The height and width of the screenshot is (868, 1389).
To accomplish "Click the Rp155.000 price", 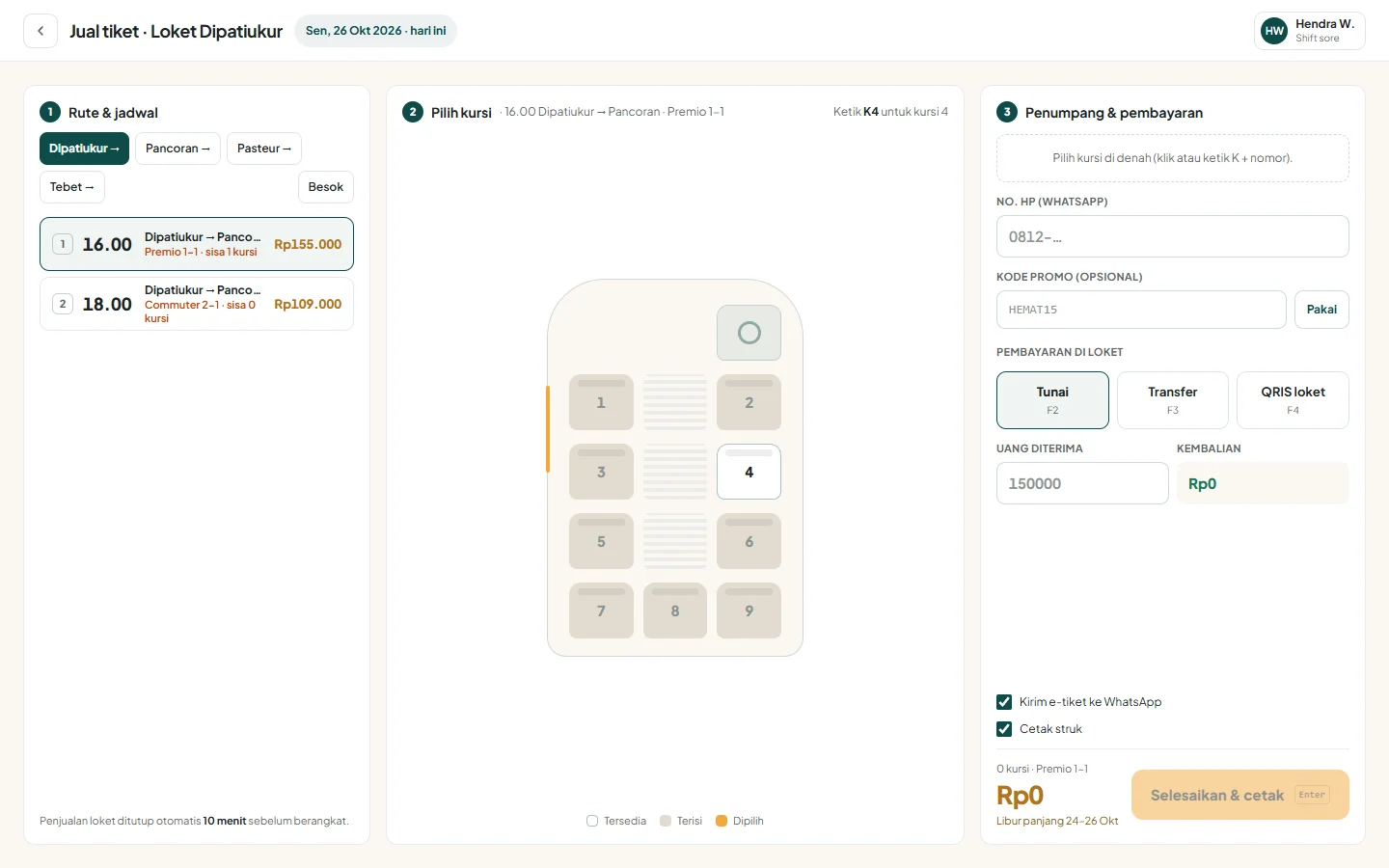I will 308,245.
